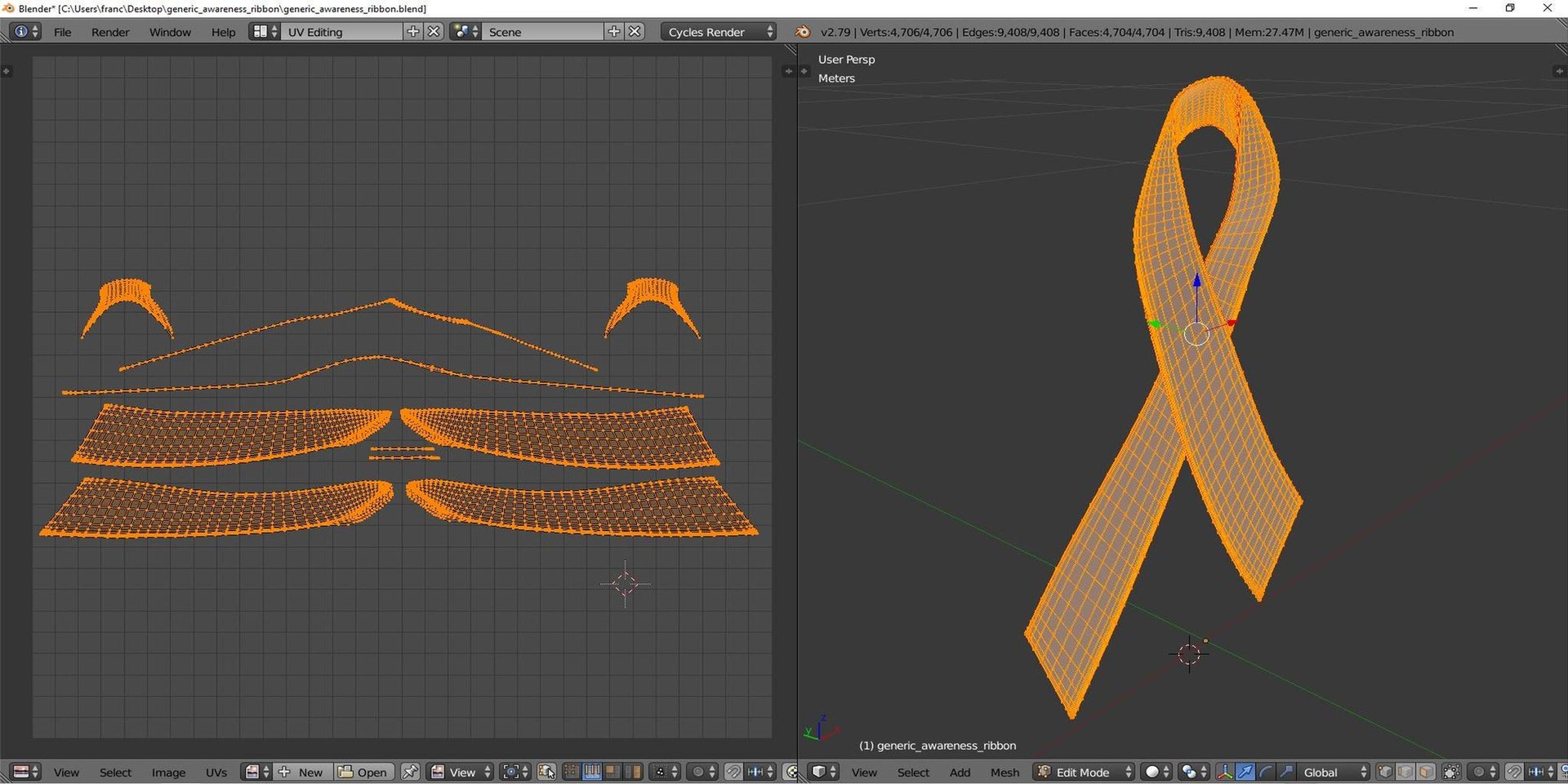This screenshot has width=1568, height=784.
Task: Open the 3D View editor type selector
Action: (823, 772)
